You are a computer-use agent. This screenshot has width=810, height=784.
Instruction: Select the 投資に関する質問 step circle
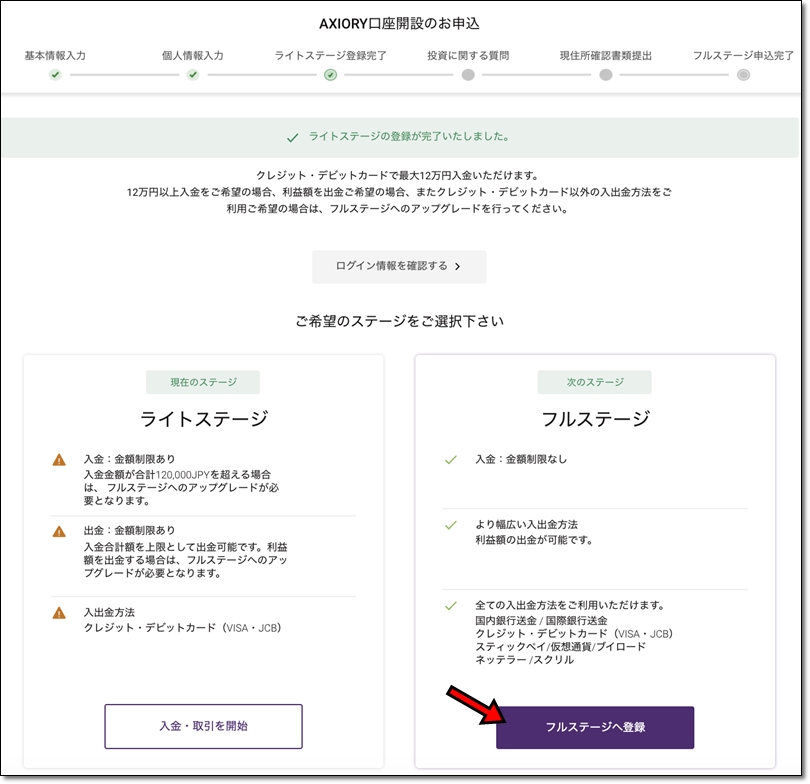pos(468,75)
